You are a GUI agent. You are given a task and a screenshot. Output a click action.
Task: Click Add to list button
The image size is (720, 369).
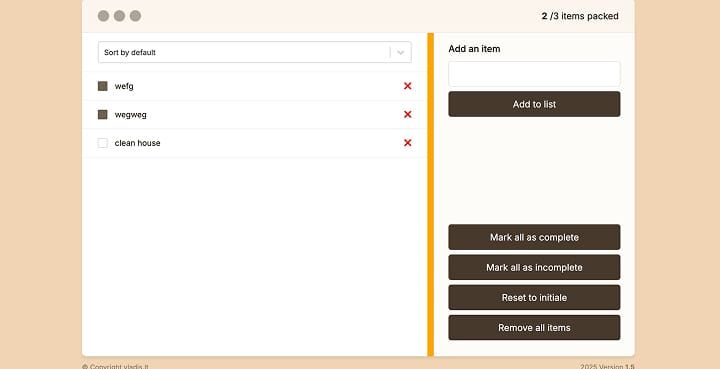[x=534, y=104]
